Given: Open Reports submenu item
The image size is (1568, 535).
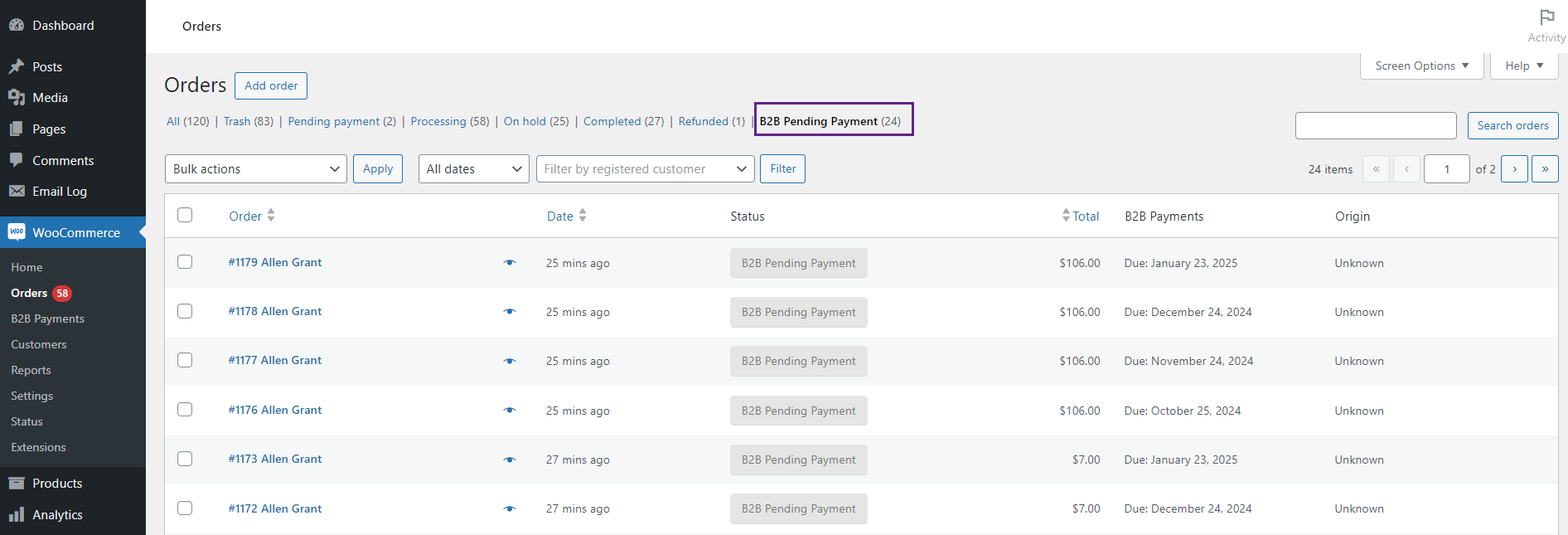Looking at the screenshot, I should pos(31,370).
